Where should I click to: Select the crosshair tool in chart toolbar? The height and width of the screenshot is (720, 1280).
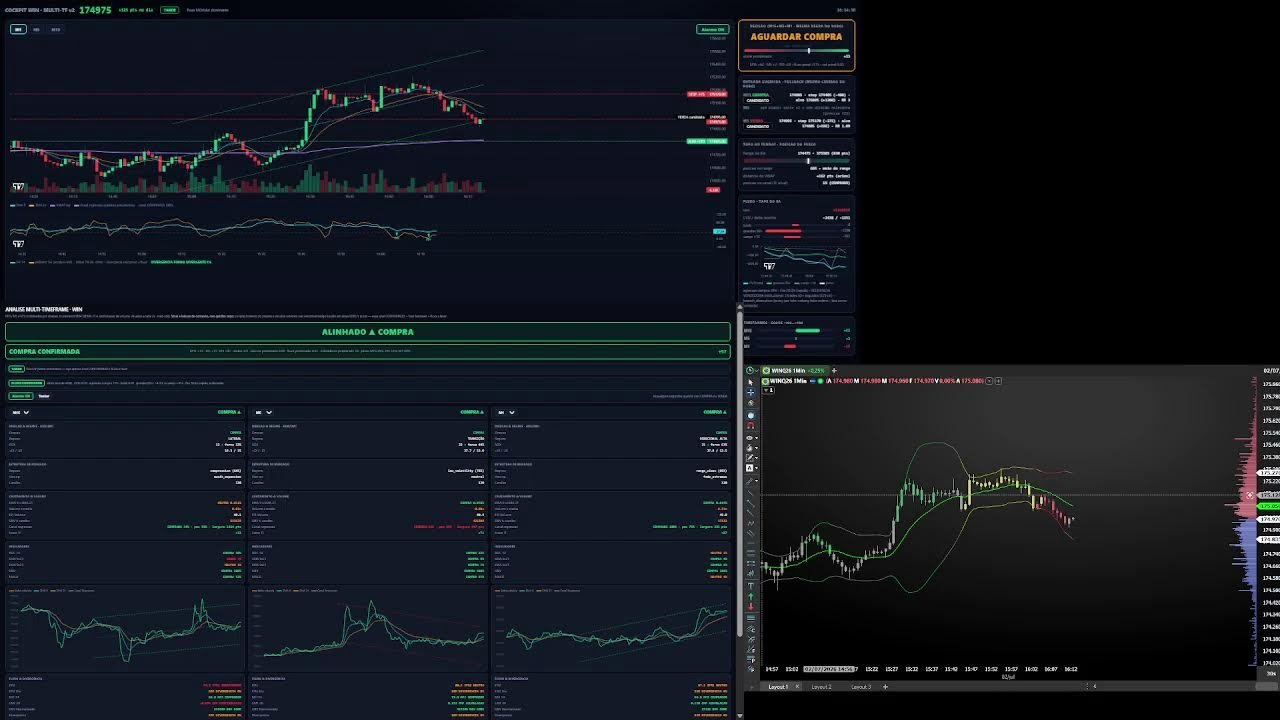pos(751,392)
